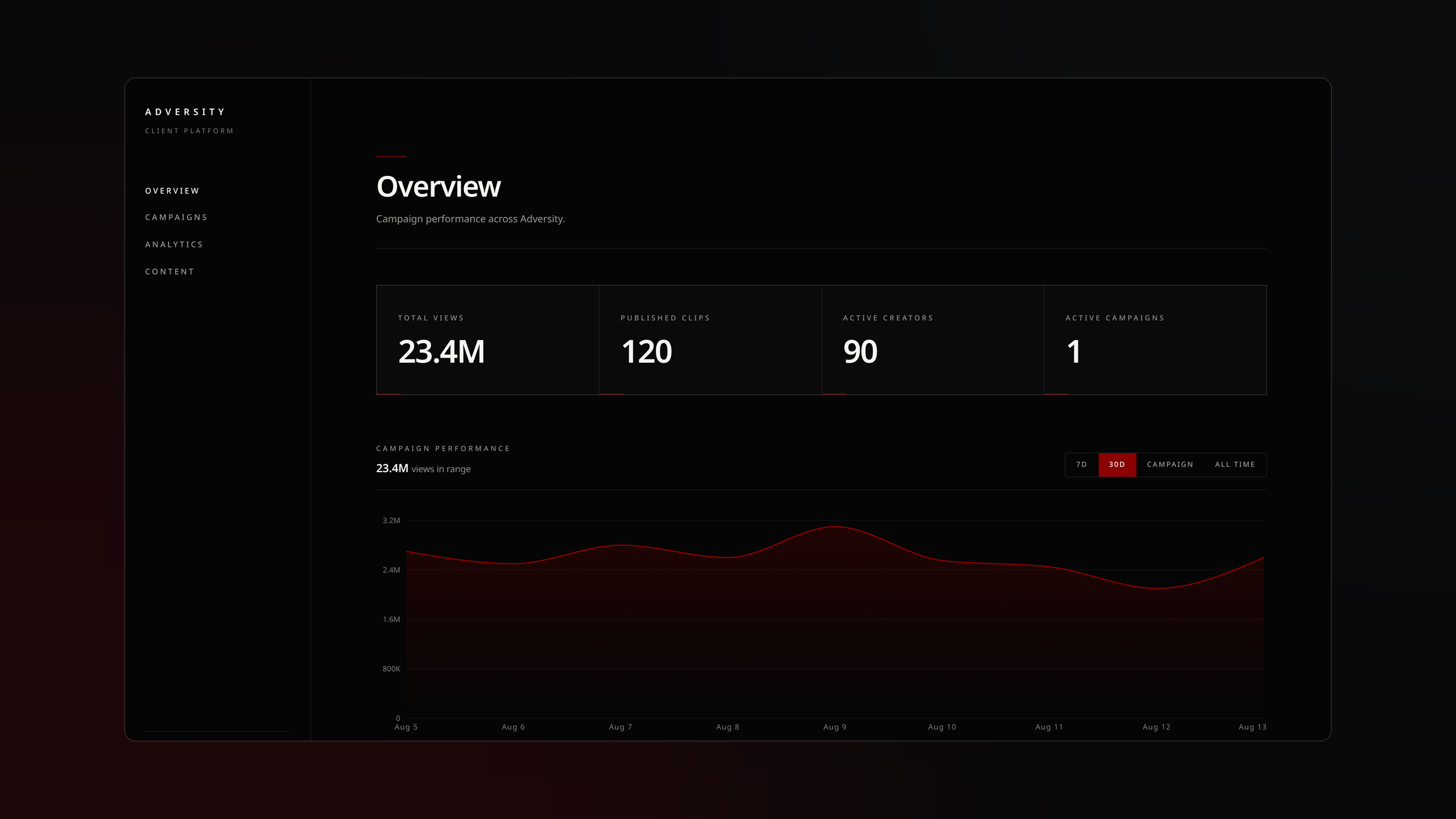Choose the Campaign range option
This screenshot has height=819, width=1456.
pyautogui.click(x=1170, y=465)
